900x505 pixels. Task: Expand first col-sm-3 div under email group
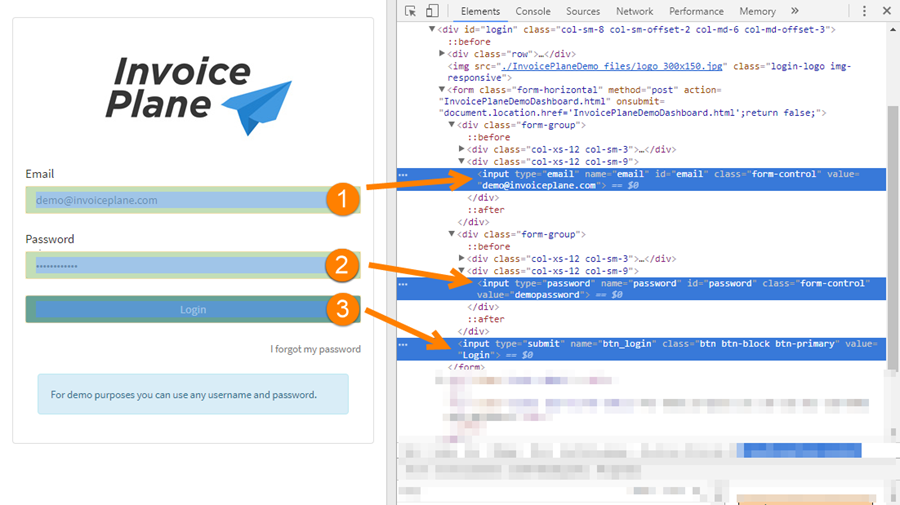461,149
